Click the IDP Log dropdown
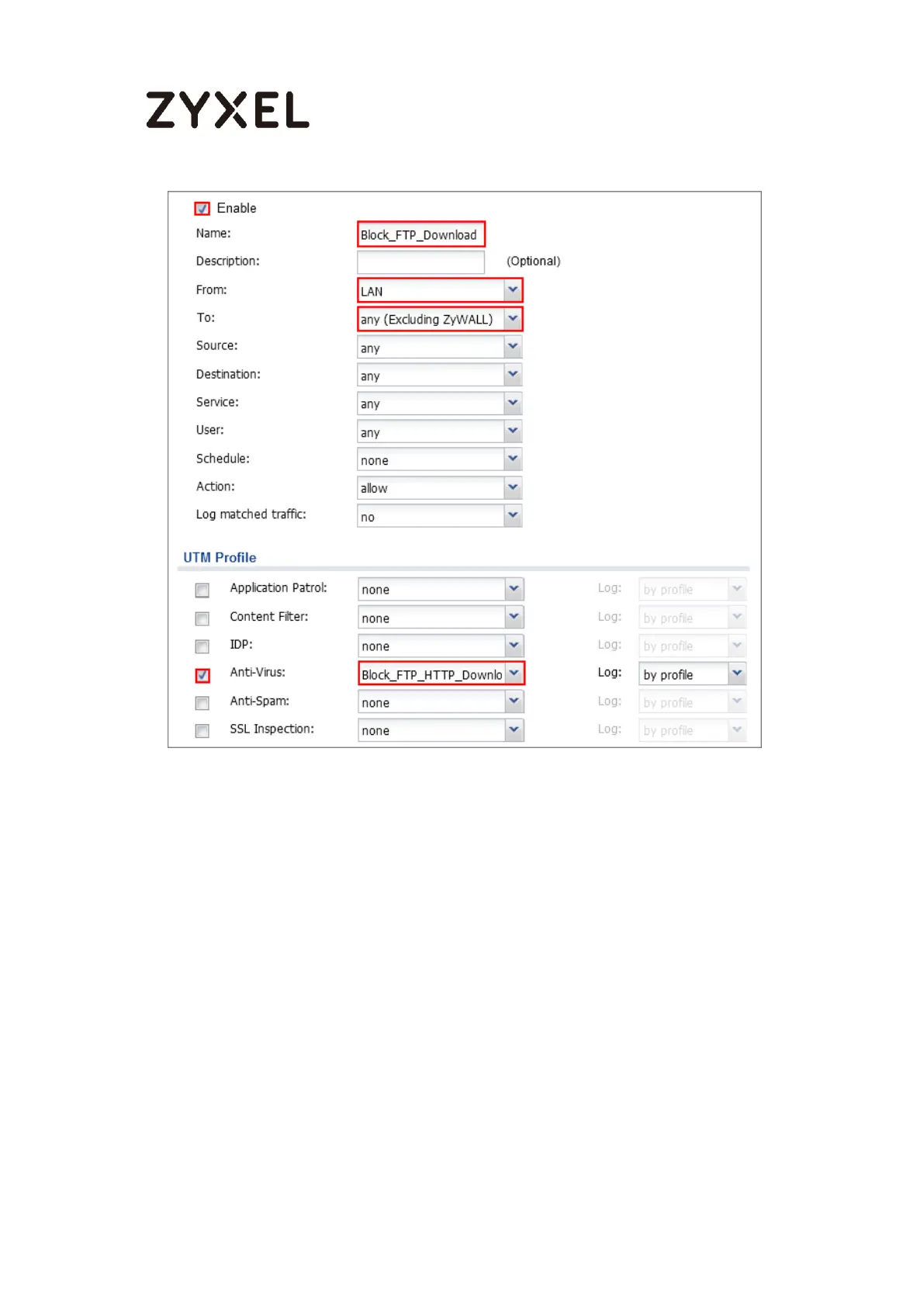The height and width of the screenshot is (1306, 924). pyautogui.click(x=693, y=646)
